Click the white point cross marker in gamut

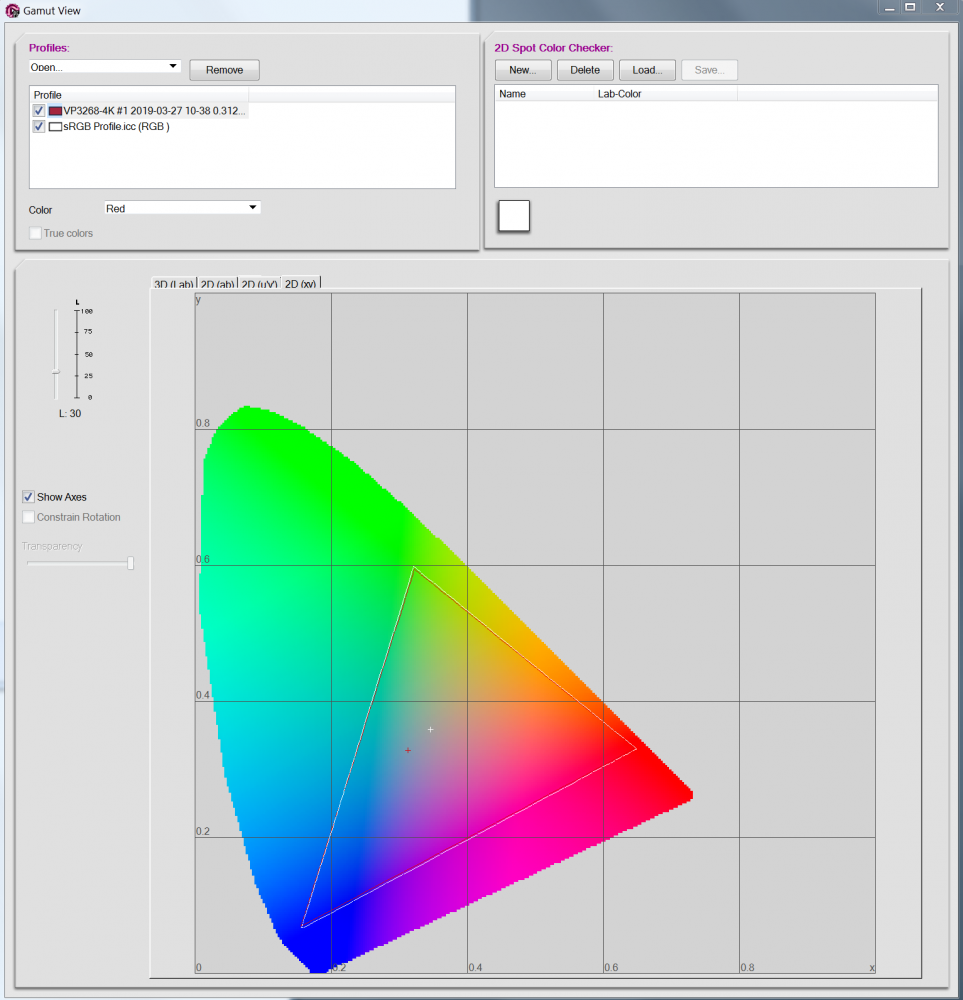click(430, 729)
